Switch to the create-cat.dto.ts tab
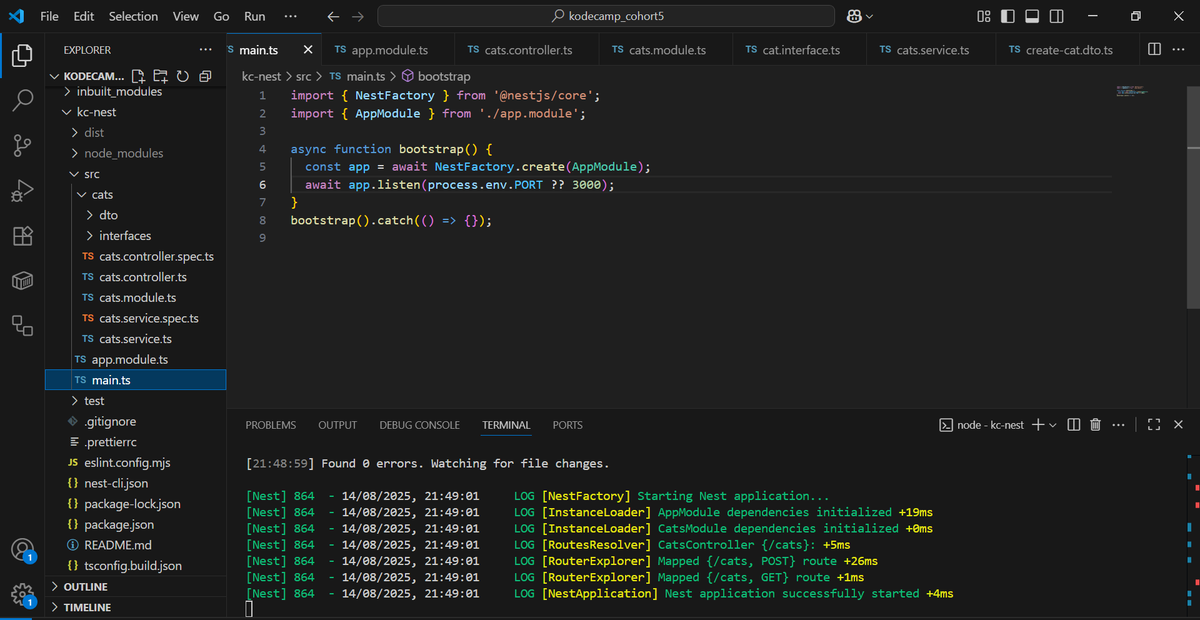1200x620 pixels. pos(1069,50)
